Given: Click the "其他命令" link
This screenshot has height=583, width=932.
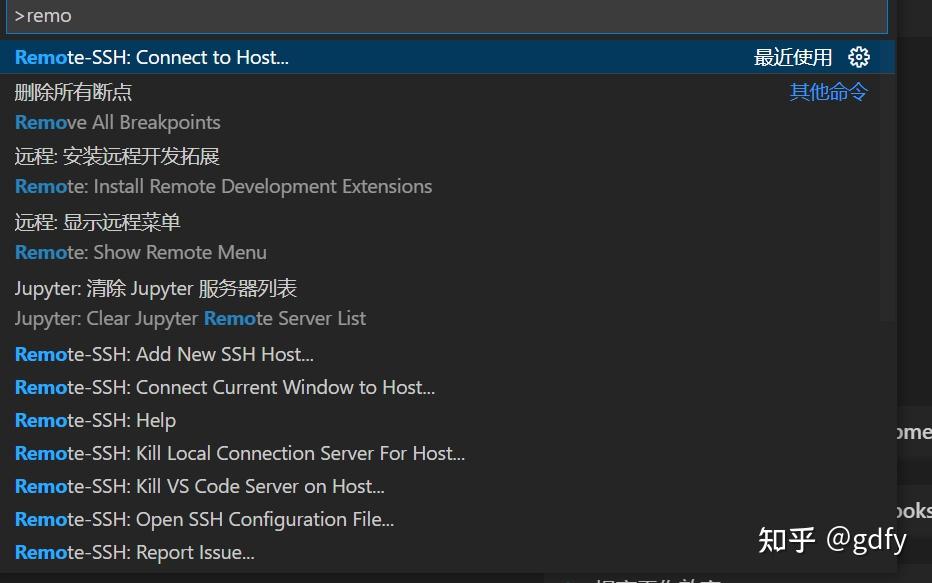Looking at the screenshot, I should point(828,91).
